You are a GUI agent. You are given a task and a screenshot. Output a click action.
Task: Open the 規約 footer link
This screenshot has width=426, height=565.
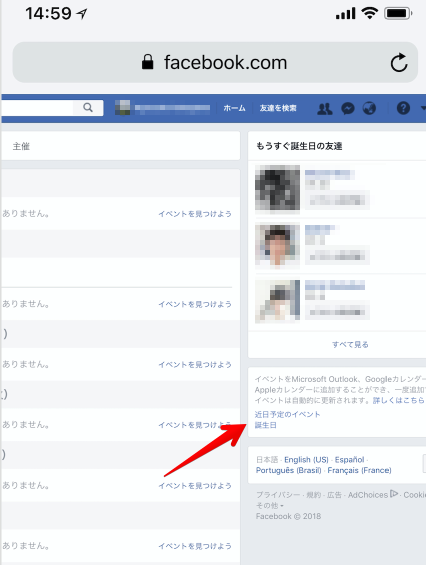[314, 495]
